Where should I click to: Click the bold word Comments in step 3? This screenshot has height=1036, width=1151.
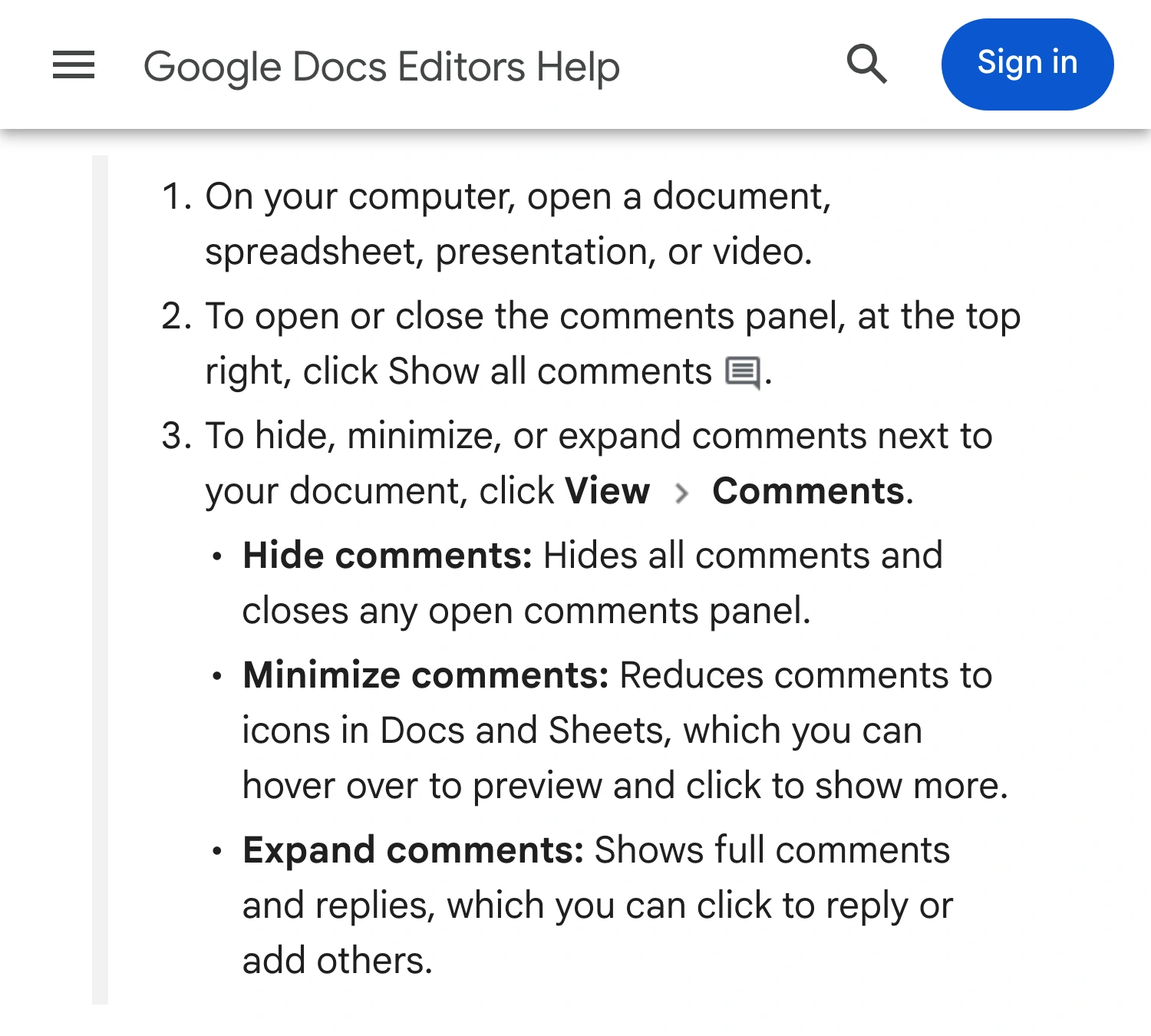[809, 491]
